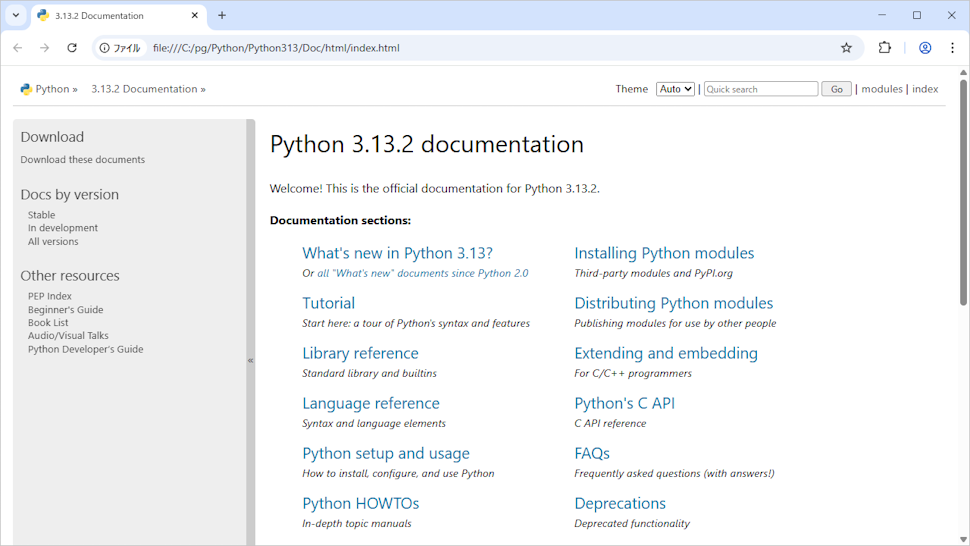Open Installing Python modules
970x546 pixels.
[664, 253]
